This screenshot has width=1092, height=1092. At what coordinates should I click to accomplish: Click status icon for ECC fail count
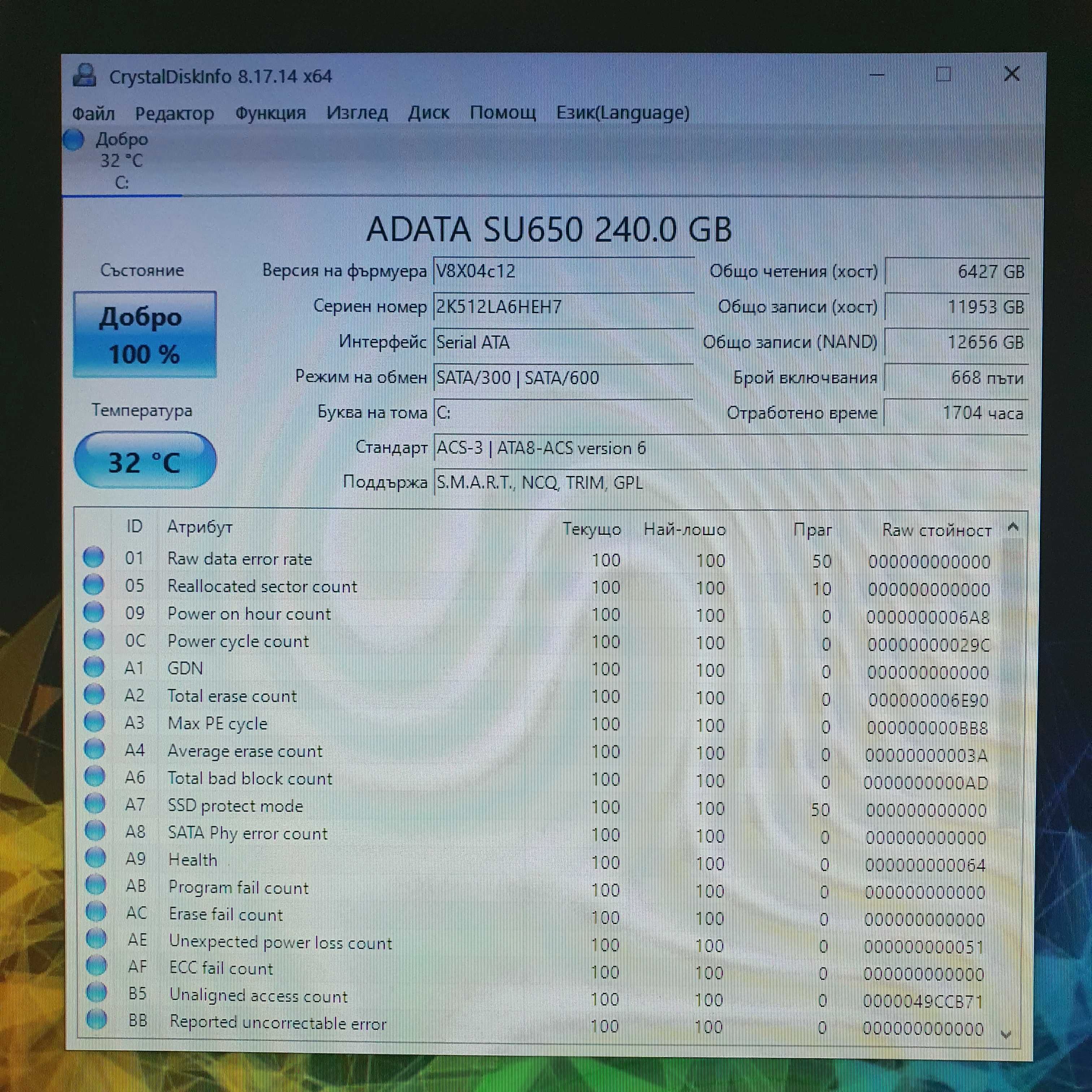[97, 965]
